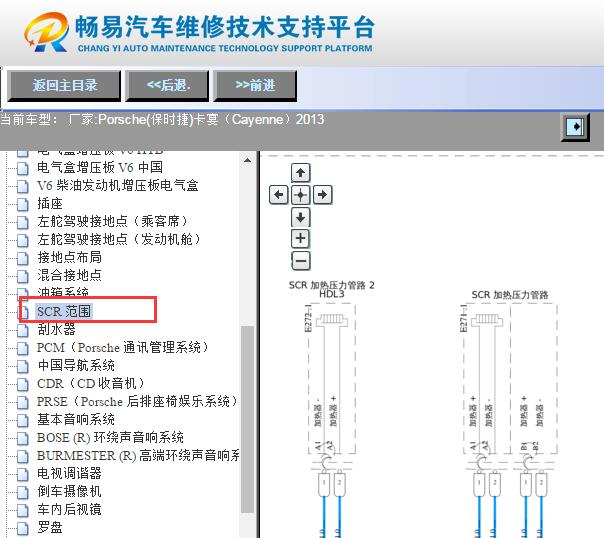Screen dimensions: 604x538
Task: Select the 罗盘 tree item
Action: point(50,528)
